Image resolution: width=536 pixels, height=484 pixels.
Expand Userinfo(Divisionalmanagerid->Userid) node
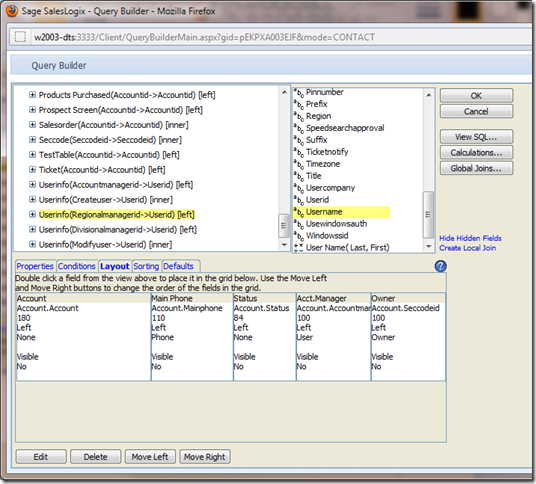[32, 229]
